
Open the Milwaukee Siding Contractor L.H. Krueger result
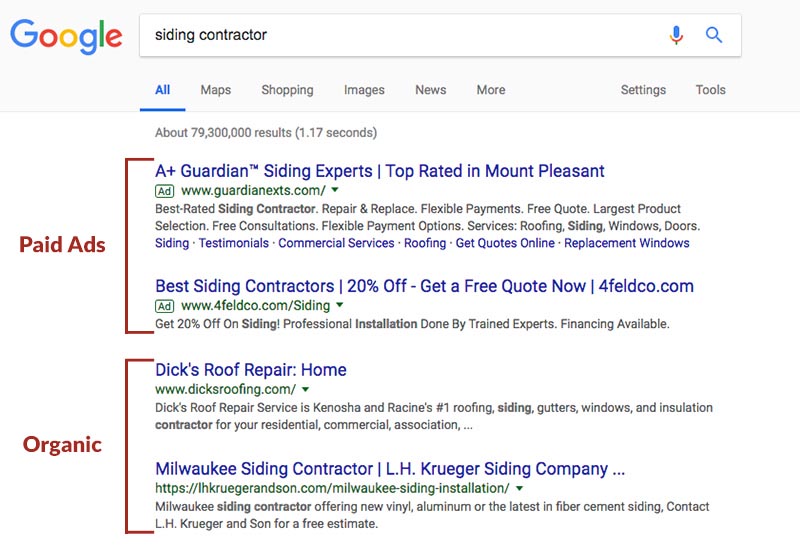coord(390,468)
